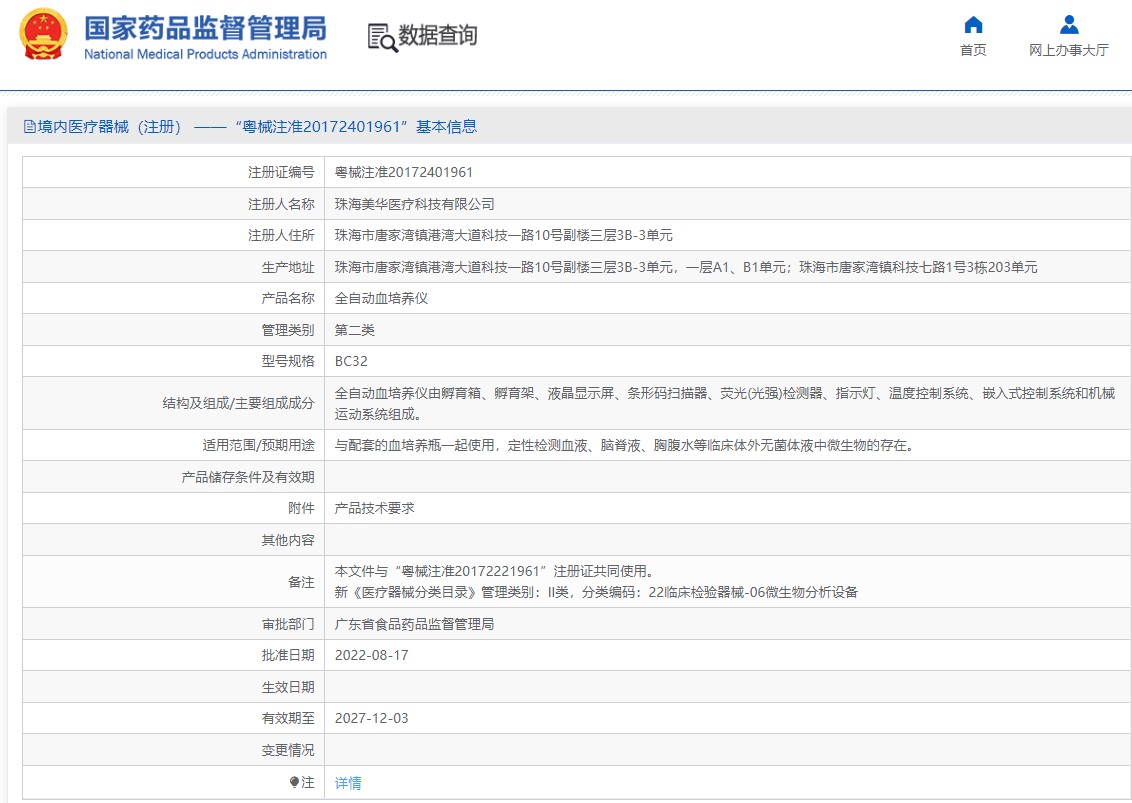Click the 生效日期 row label

[287, 687]
